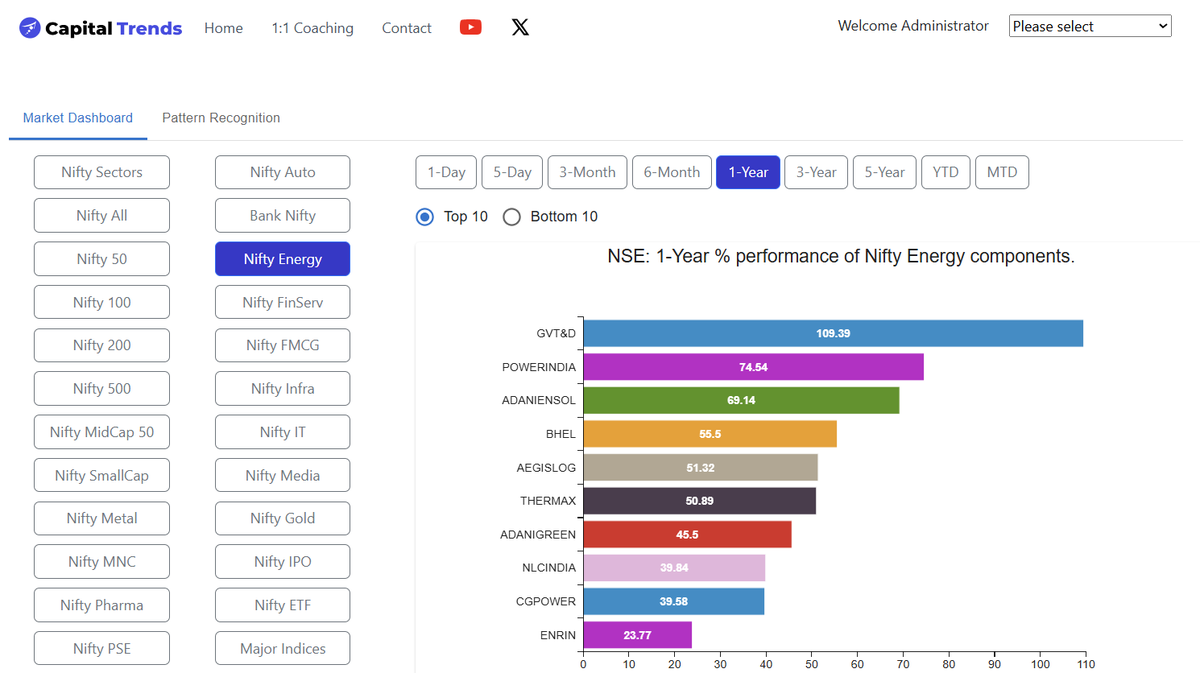Choose the 1-Day time period
This screenshot has height=673, width=1200.
point(446,172)
